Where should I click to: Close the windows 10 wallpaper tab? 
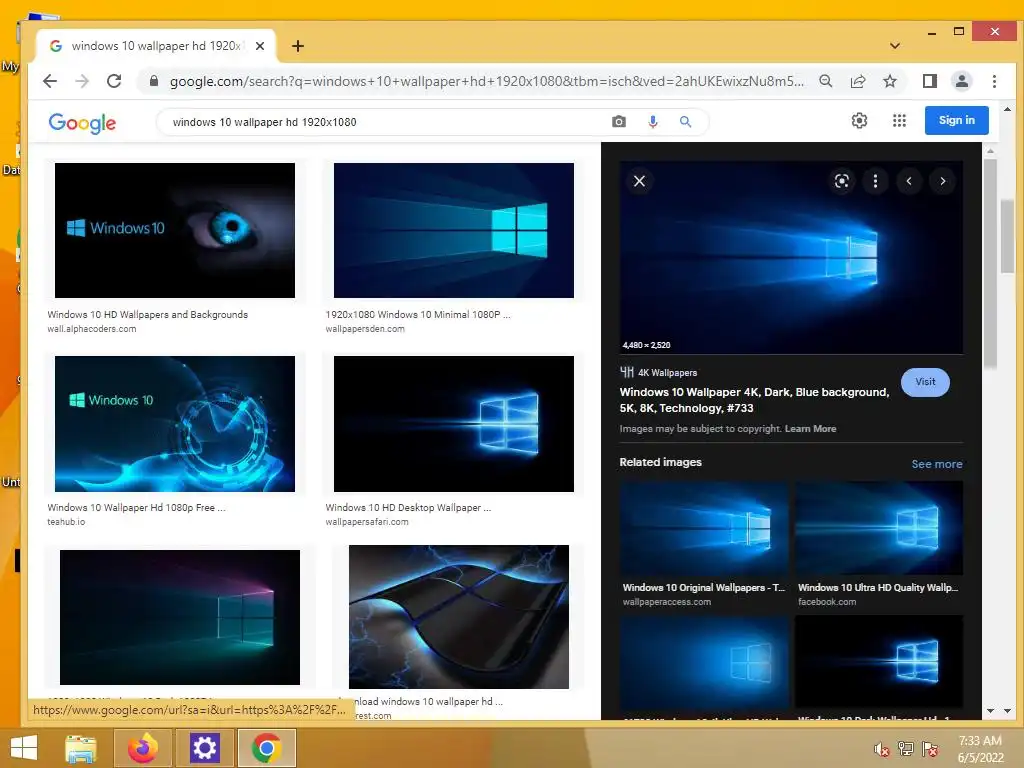(260, 46)
